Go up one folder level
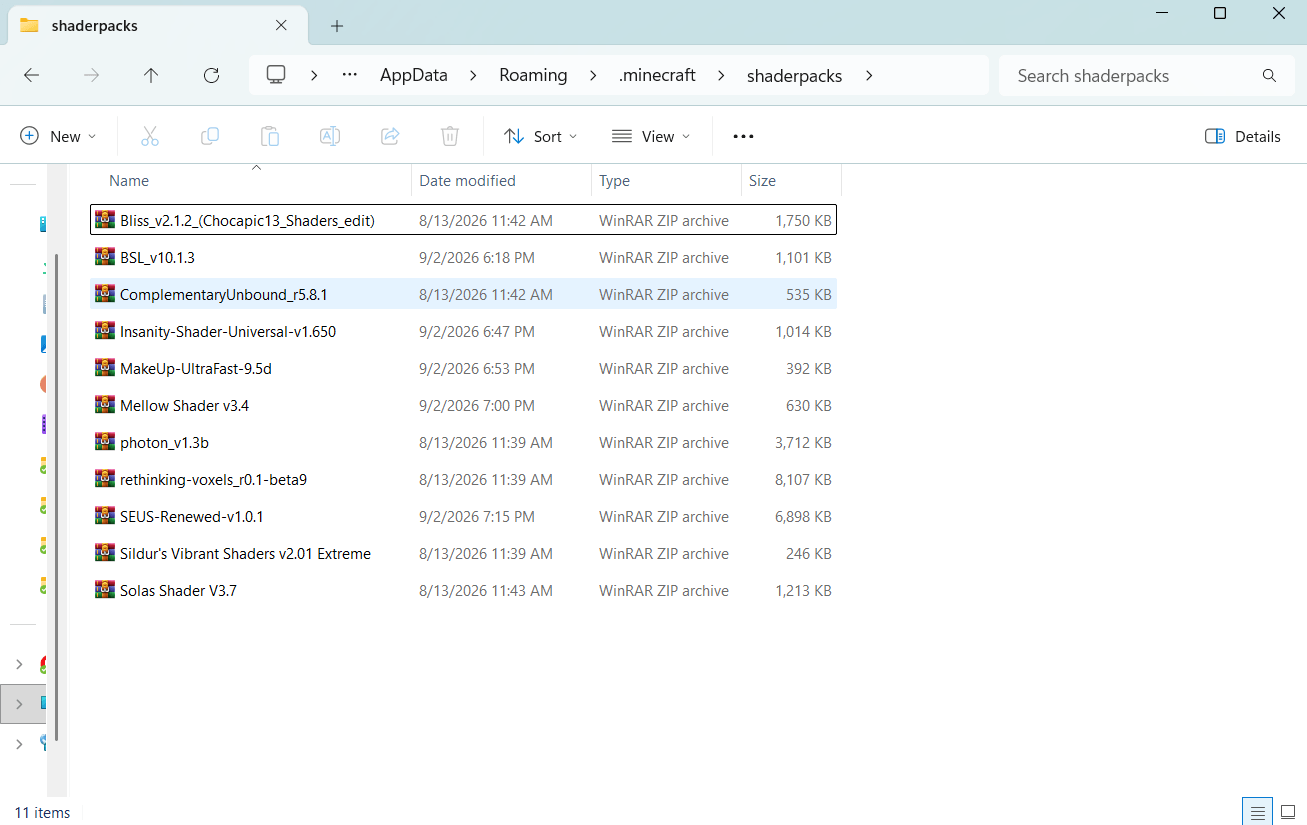 [x=151, y=75]
